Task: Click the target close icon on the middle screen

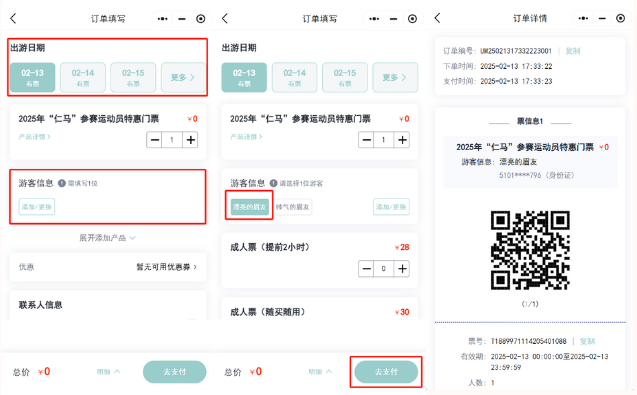Action: [x=412, y=19]
